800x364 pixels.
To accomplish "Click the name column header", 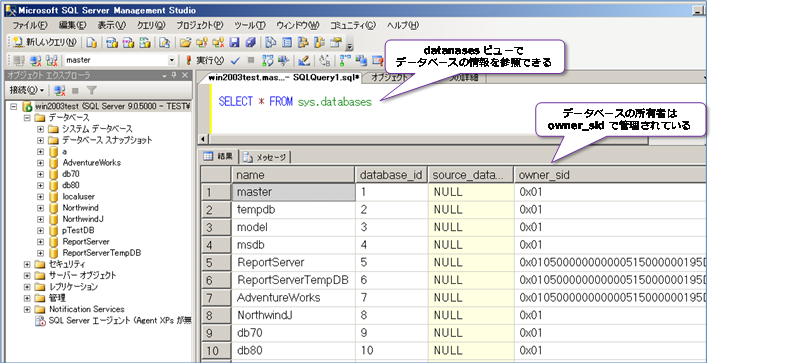I will click(x=293, y=175).
